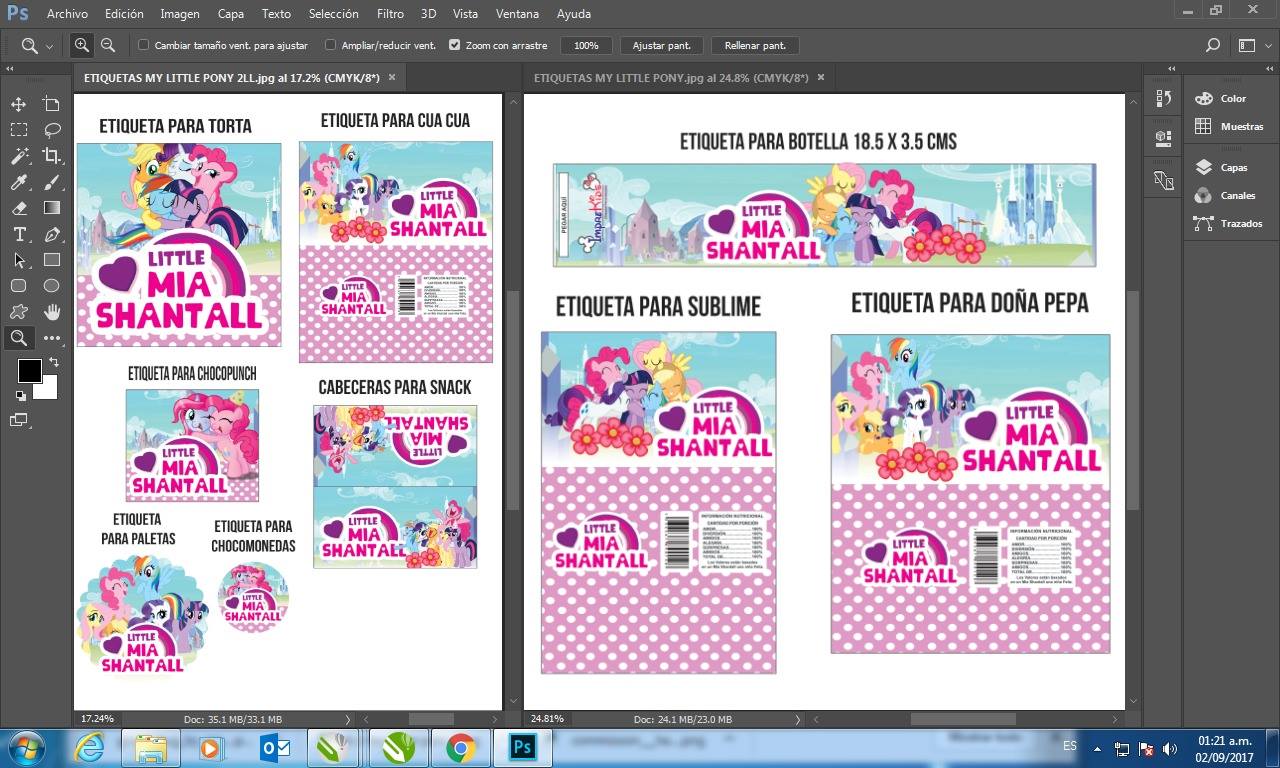
Task: Open the Archivo menu
Action: (x=67, y=14)
